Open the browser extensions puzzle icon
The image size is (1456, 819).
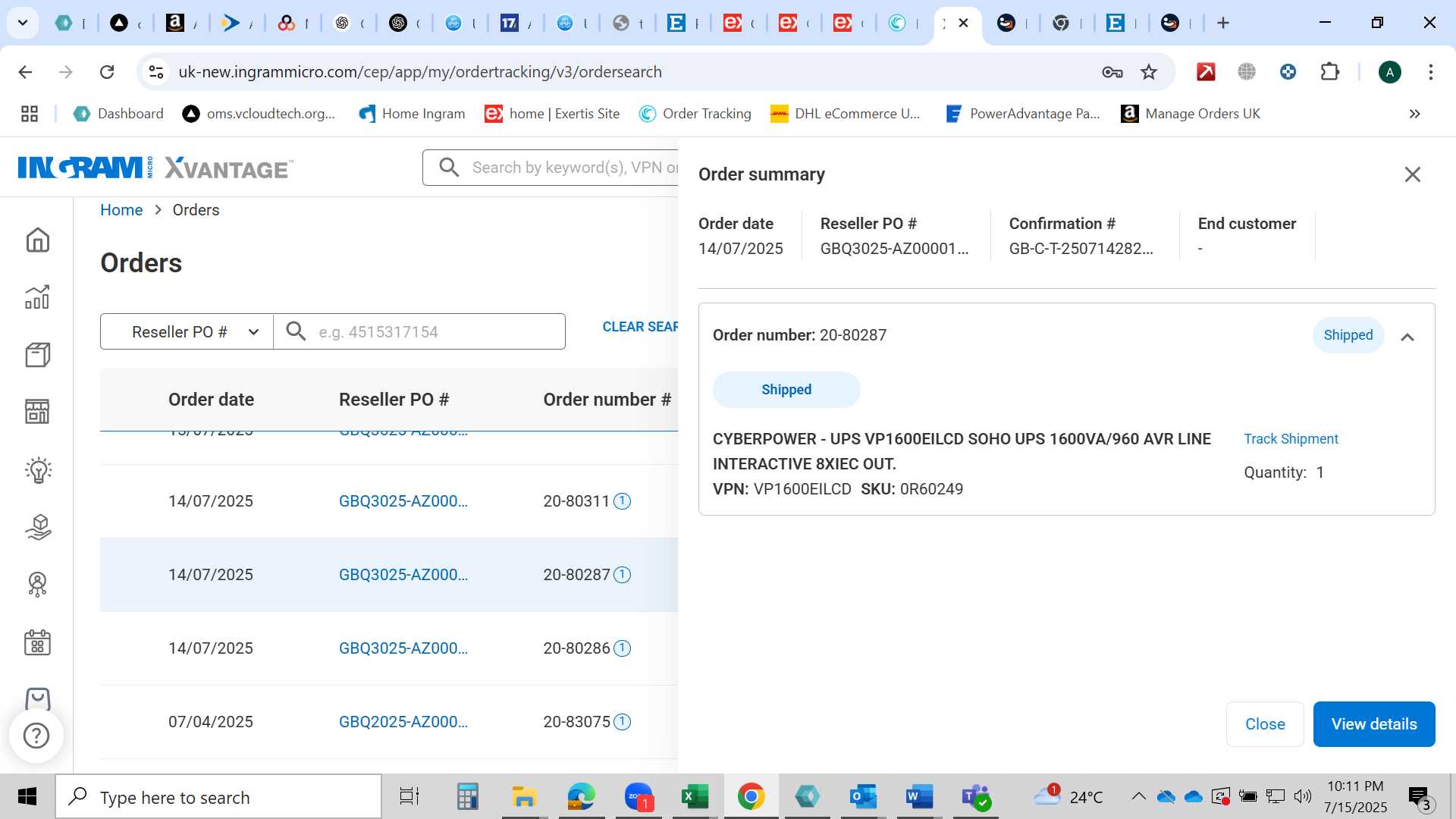1329,72
